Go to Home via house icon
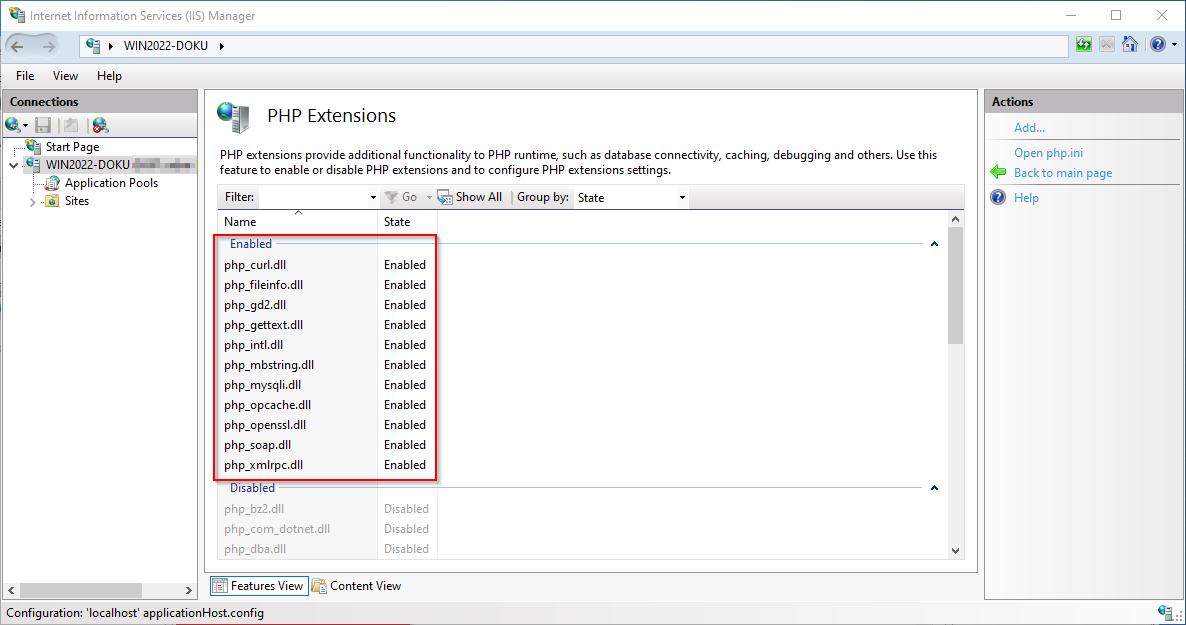Viewport: 1186px width, 625px height. tap(1130, 45)
